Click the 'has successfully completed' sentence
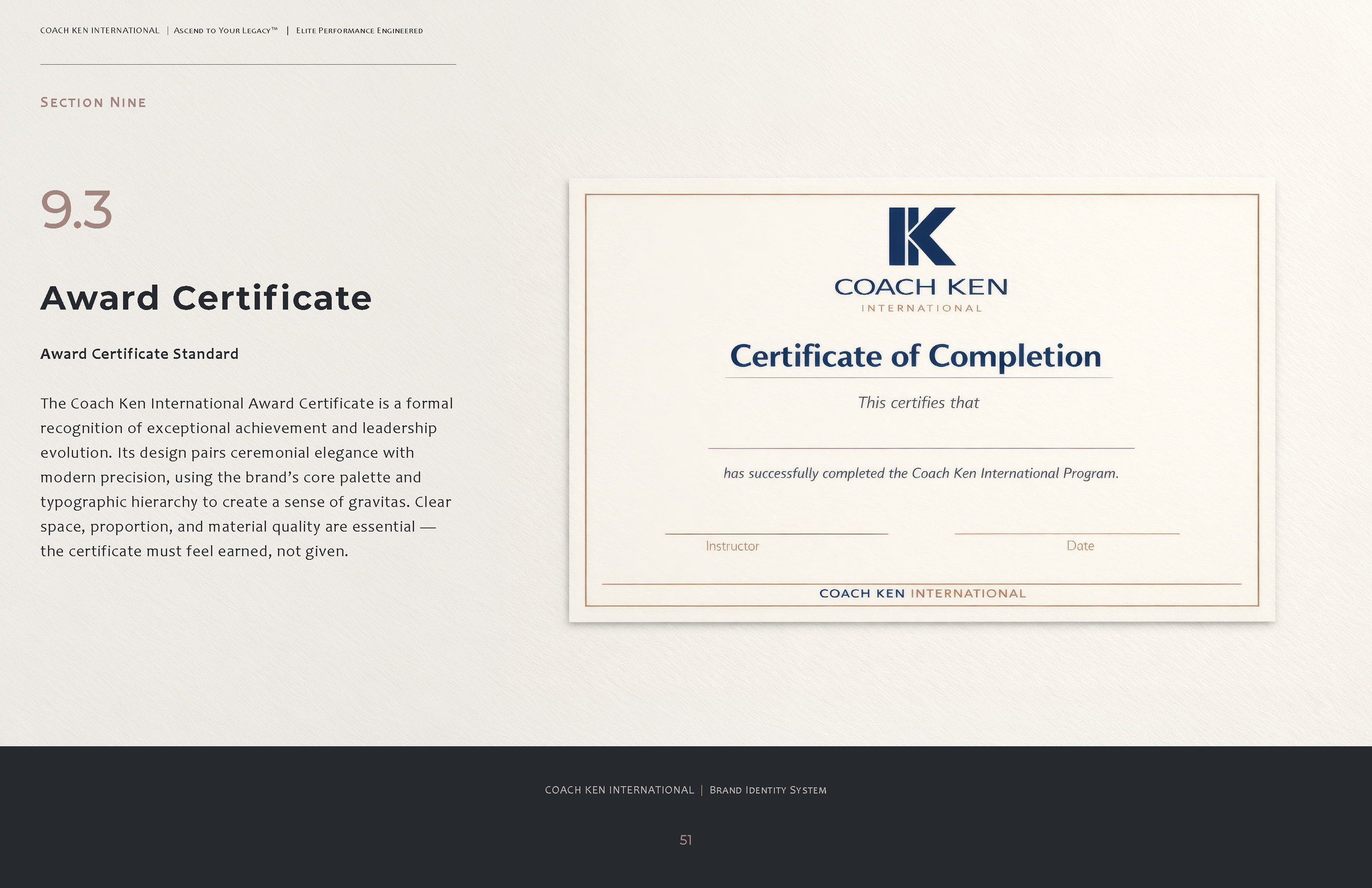Screen dimensions: 1372x888 coord(921,474)
